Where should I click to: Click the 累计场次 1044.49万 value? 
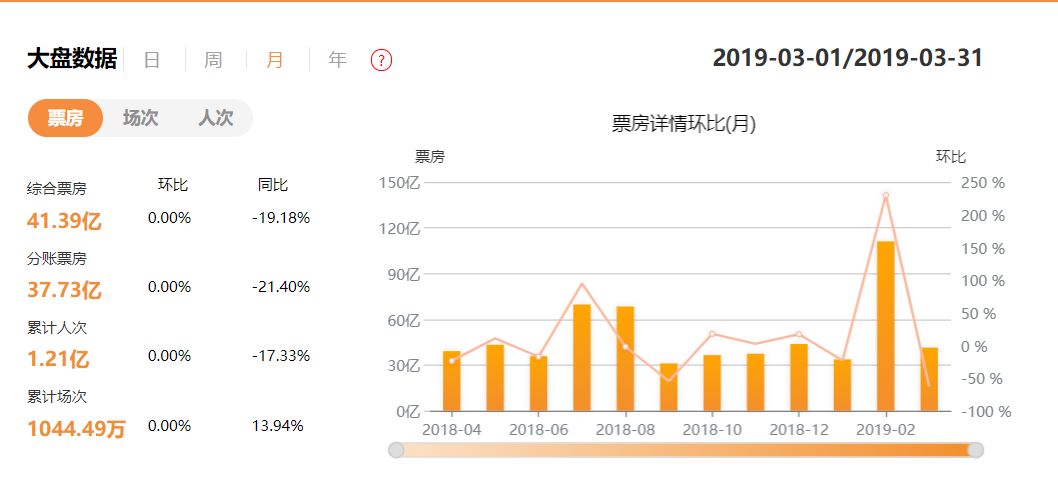tap(76, 429)
